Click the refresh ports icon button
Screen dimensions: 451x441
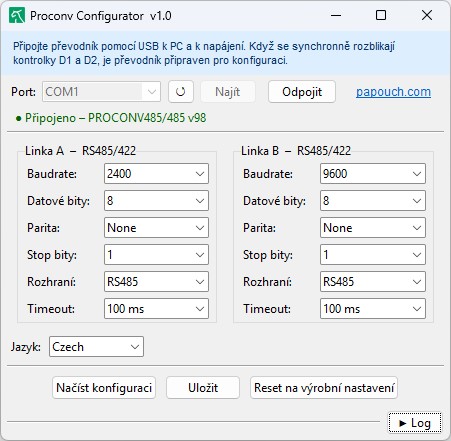(x=181, y=92)
